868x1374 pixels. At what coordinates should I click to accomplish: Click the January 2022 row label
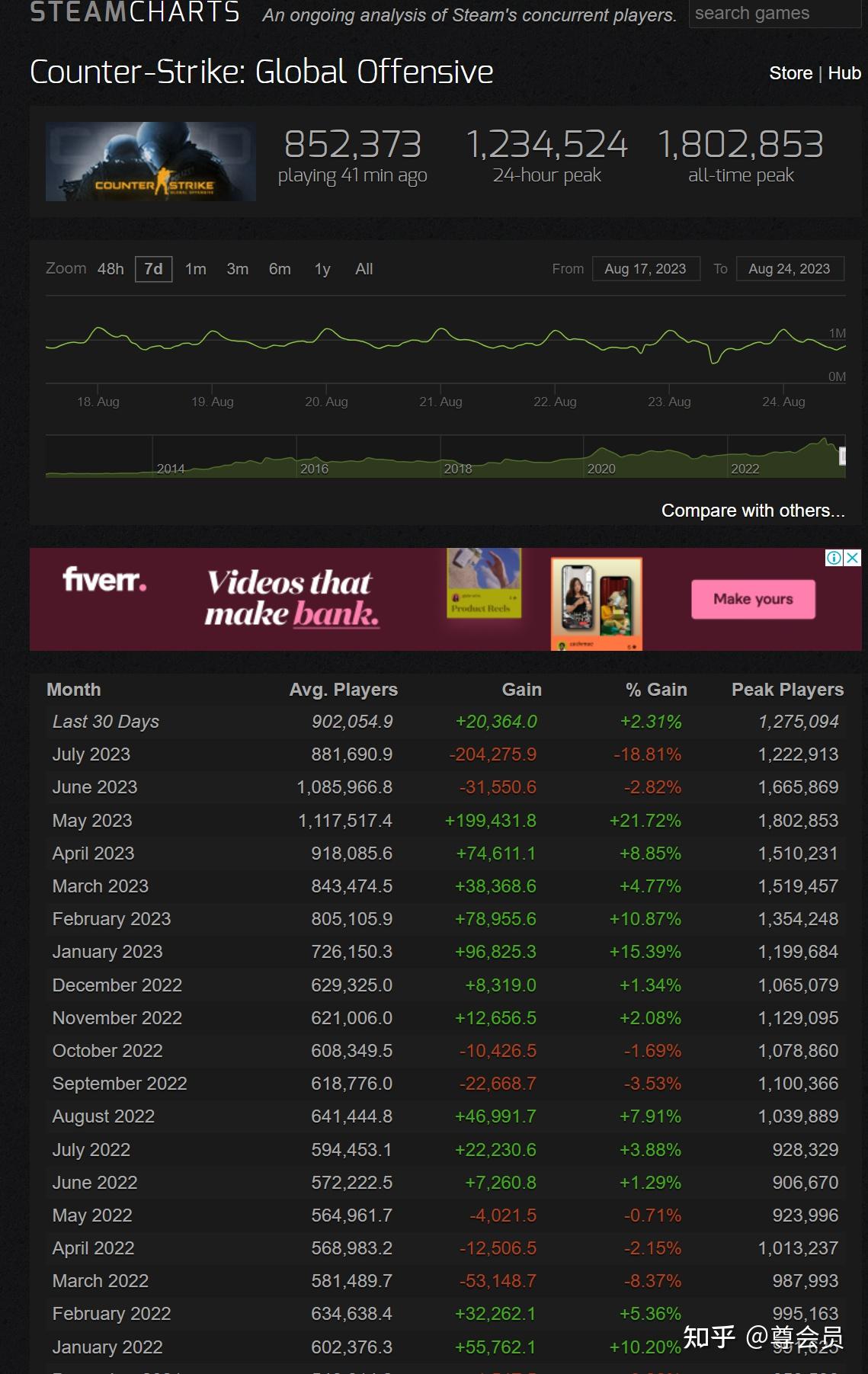pos(107,1347)
